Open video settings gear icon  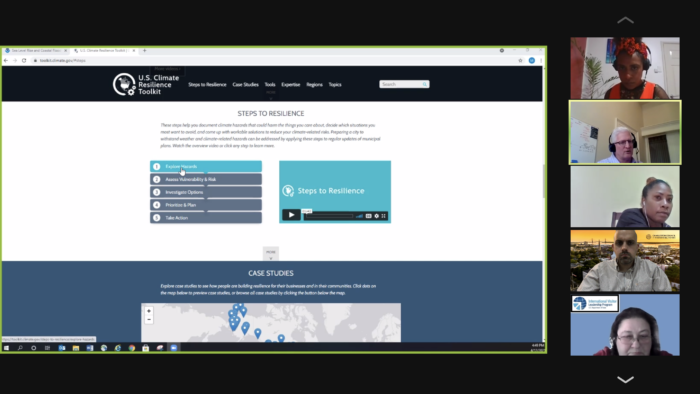tap(376, 216)
